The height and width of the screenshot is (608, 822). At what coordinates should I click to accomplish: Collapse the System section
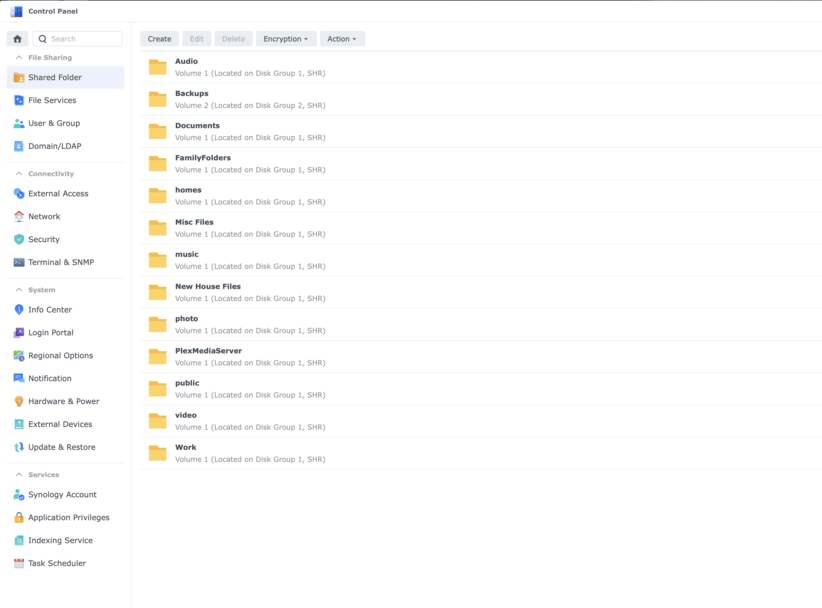pos(19,290)
